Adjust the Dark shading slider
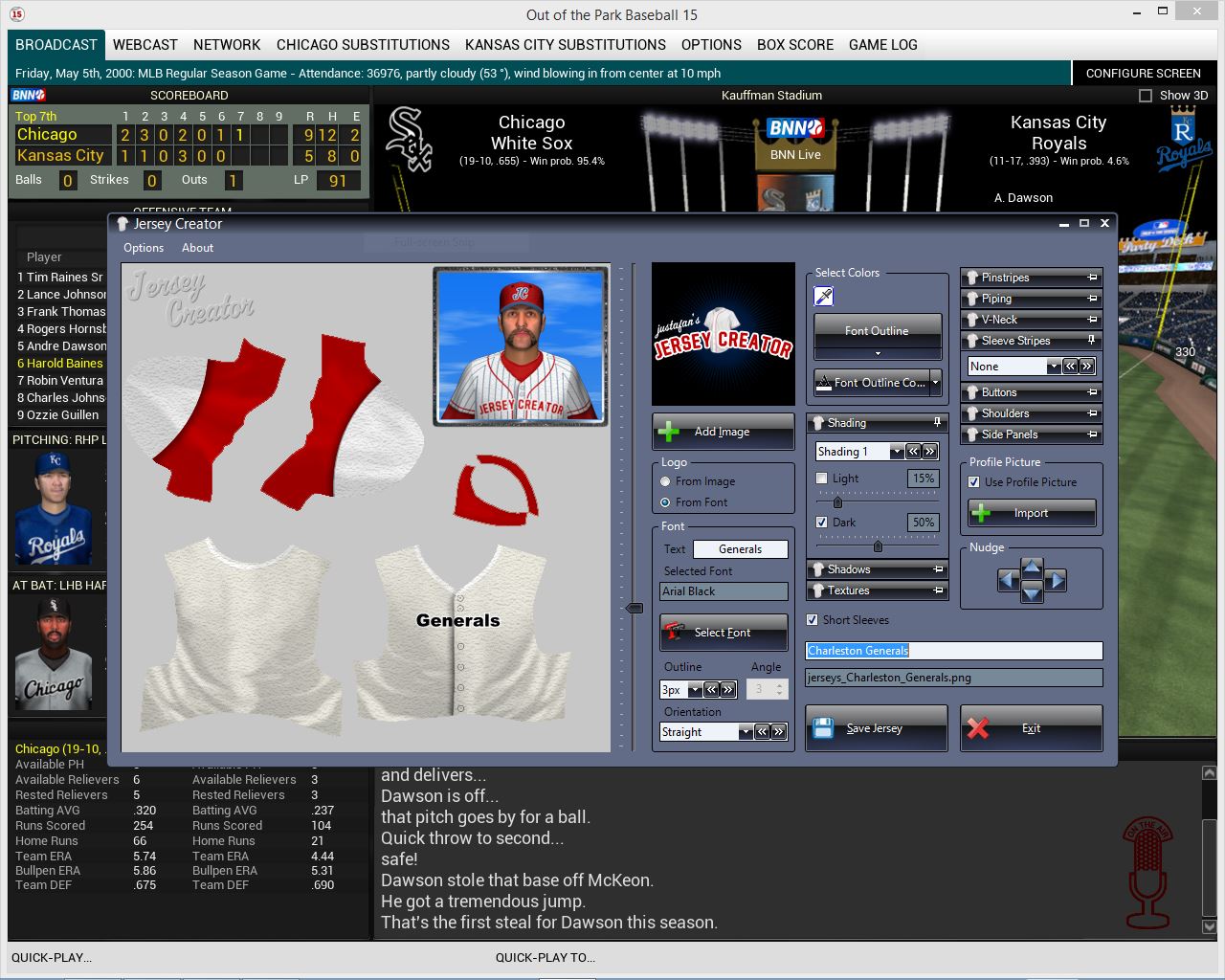 [x=878, y=546]
